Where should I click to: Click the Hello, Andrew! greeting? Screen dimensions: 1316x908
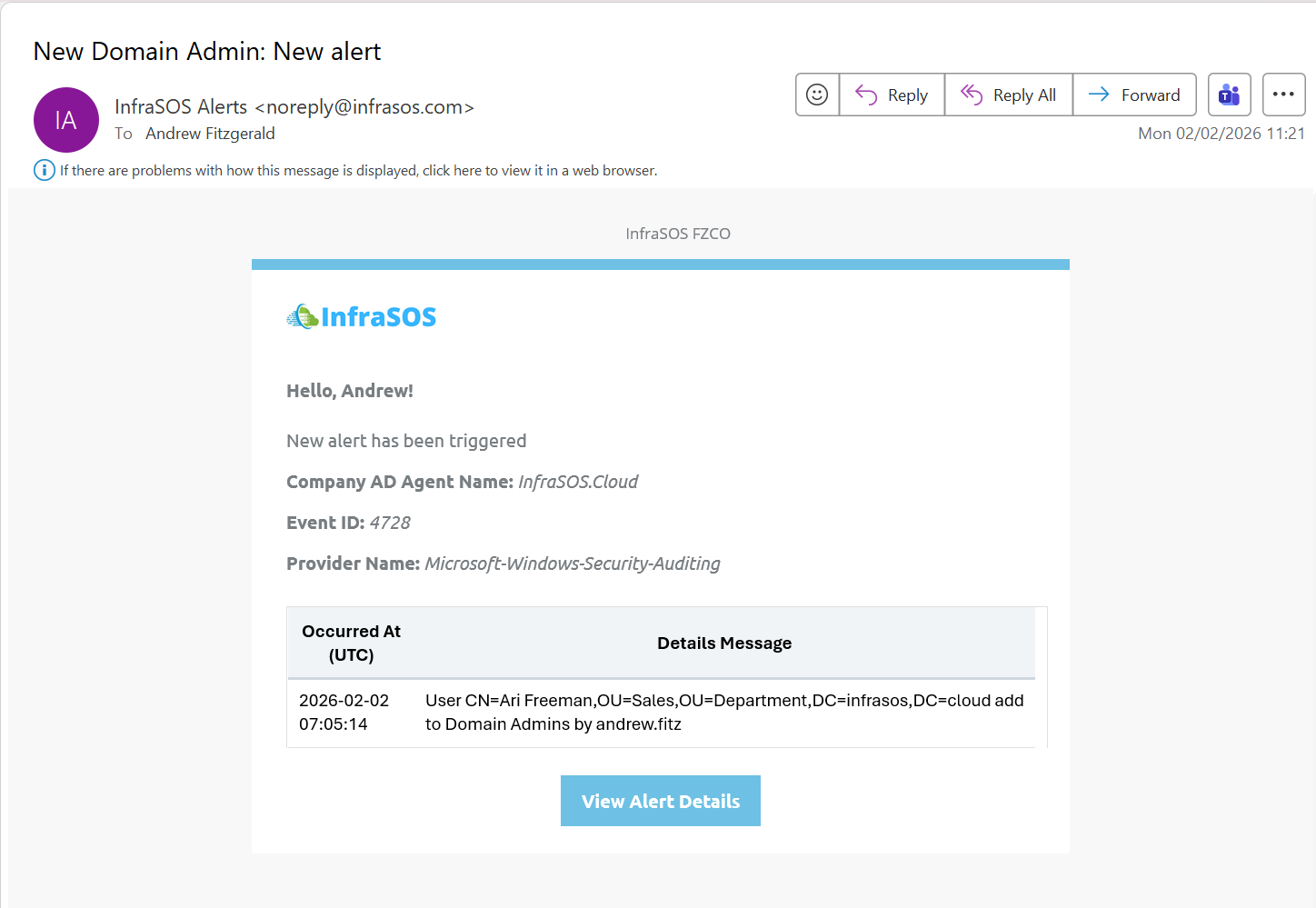(350, 391)
